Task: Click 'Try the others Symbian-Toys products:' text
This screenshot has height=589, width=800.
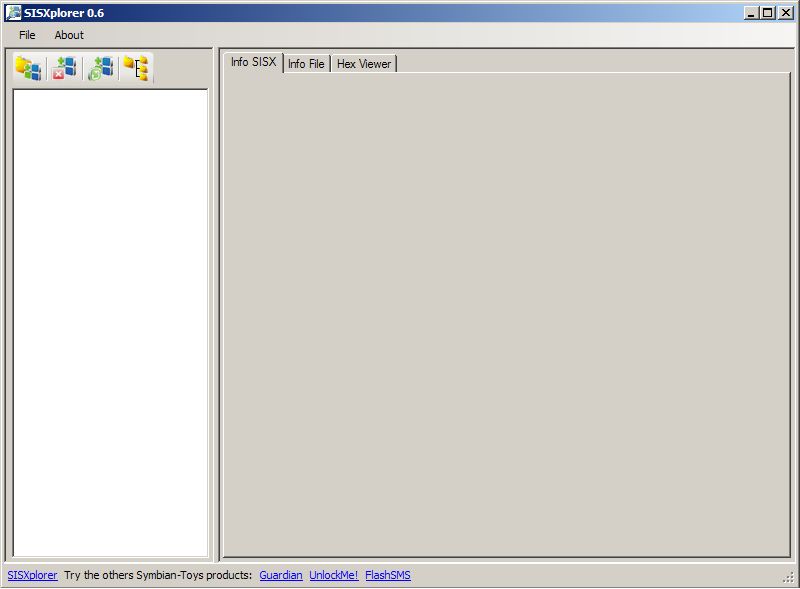Action: point(158,575)
